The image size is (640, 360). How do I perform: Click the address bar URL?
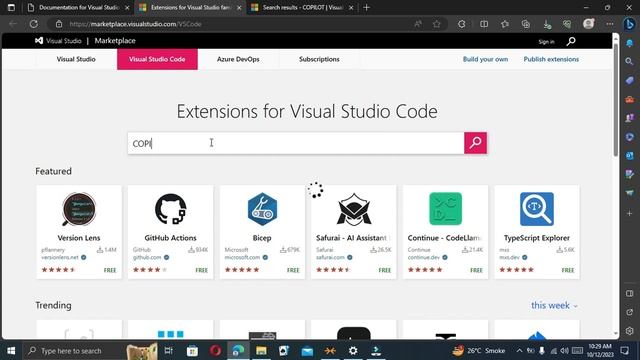point(136,24)
